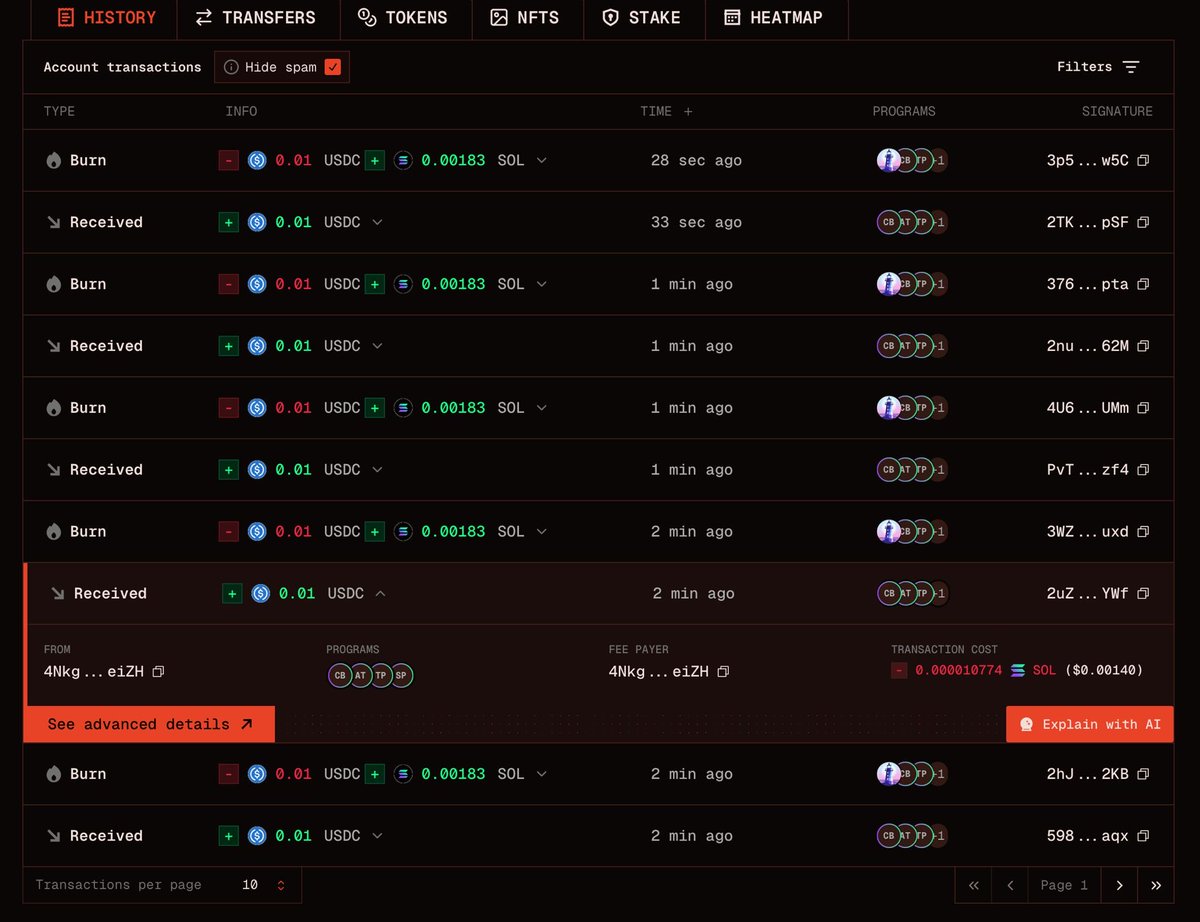Uncheck the Hide spam checkbox

[x=333, y=67]
